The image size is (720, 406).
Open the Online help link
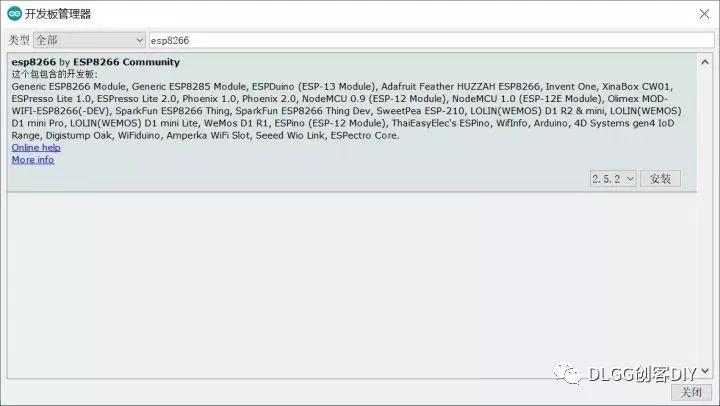point(36,148)
